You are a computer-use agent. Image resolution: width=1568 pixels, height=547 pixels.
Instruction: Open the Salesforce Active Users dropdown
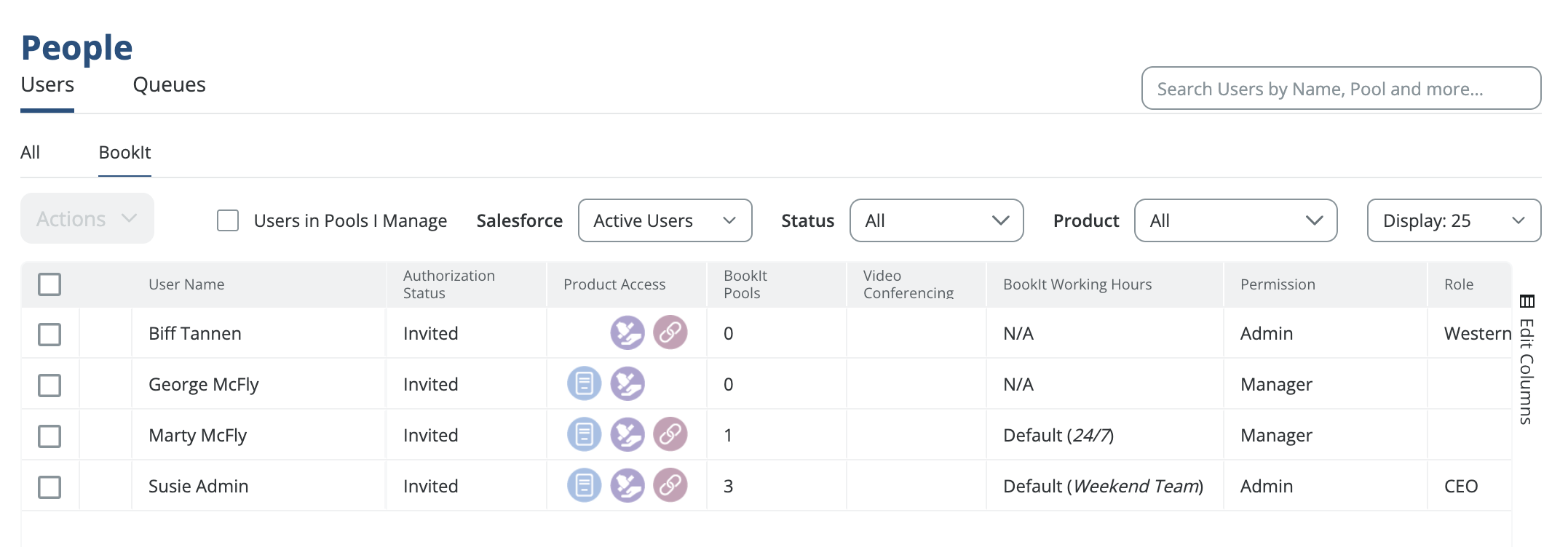tap(665, 220)
